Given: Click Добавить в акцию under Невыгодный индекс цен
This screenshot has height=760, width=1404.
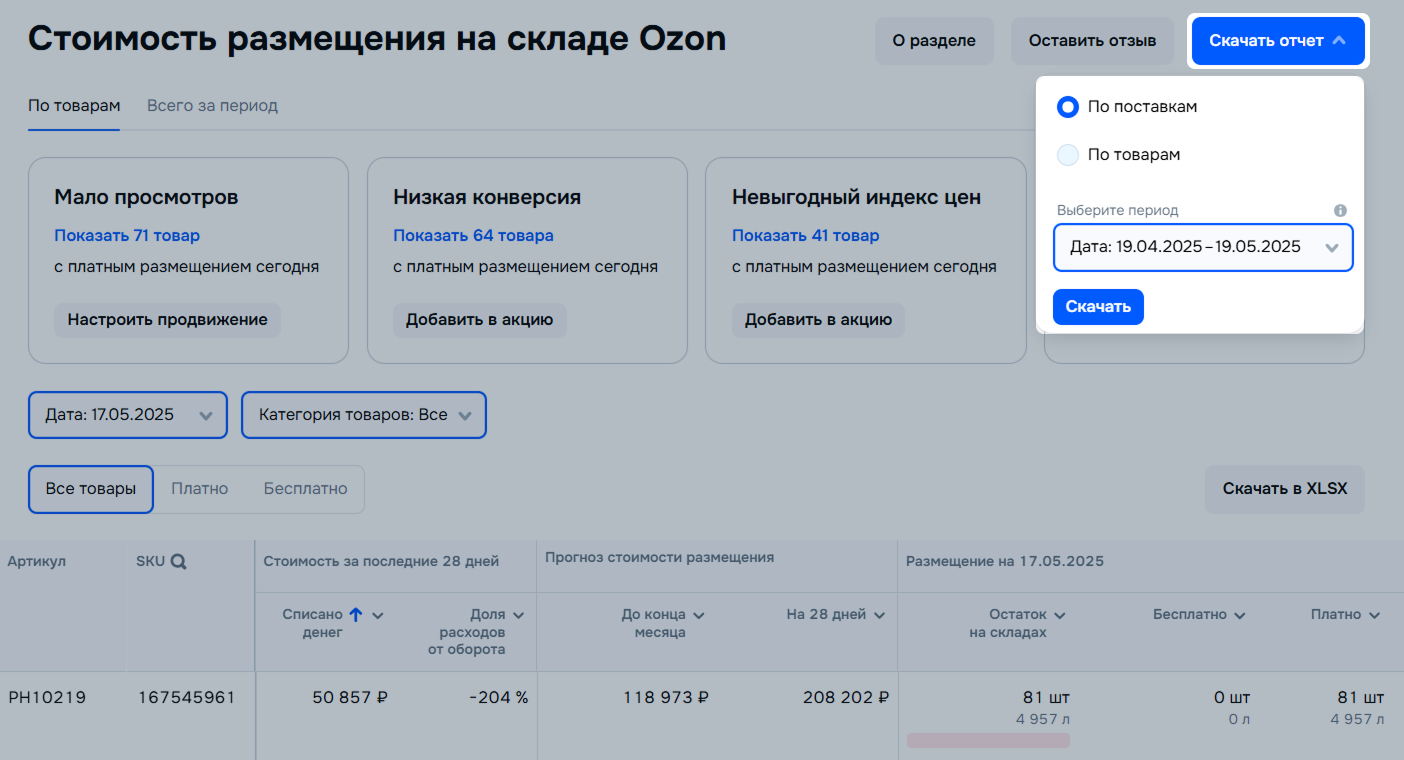Looking at the screenshot, I should pos(818,320).
